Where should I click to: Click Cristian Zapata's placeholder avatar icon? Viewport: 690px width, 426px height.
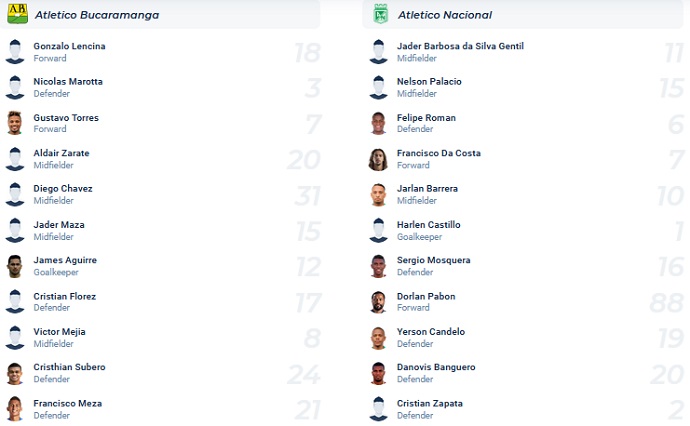379,409
